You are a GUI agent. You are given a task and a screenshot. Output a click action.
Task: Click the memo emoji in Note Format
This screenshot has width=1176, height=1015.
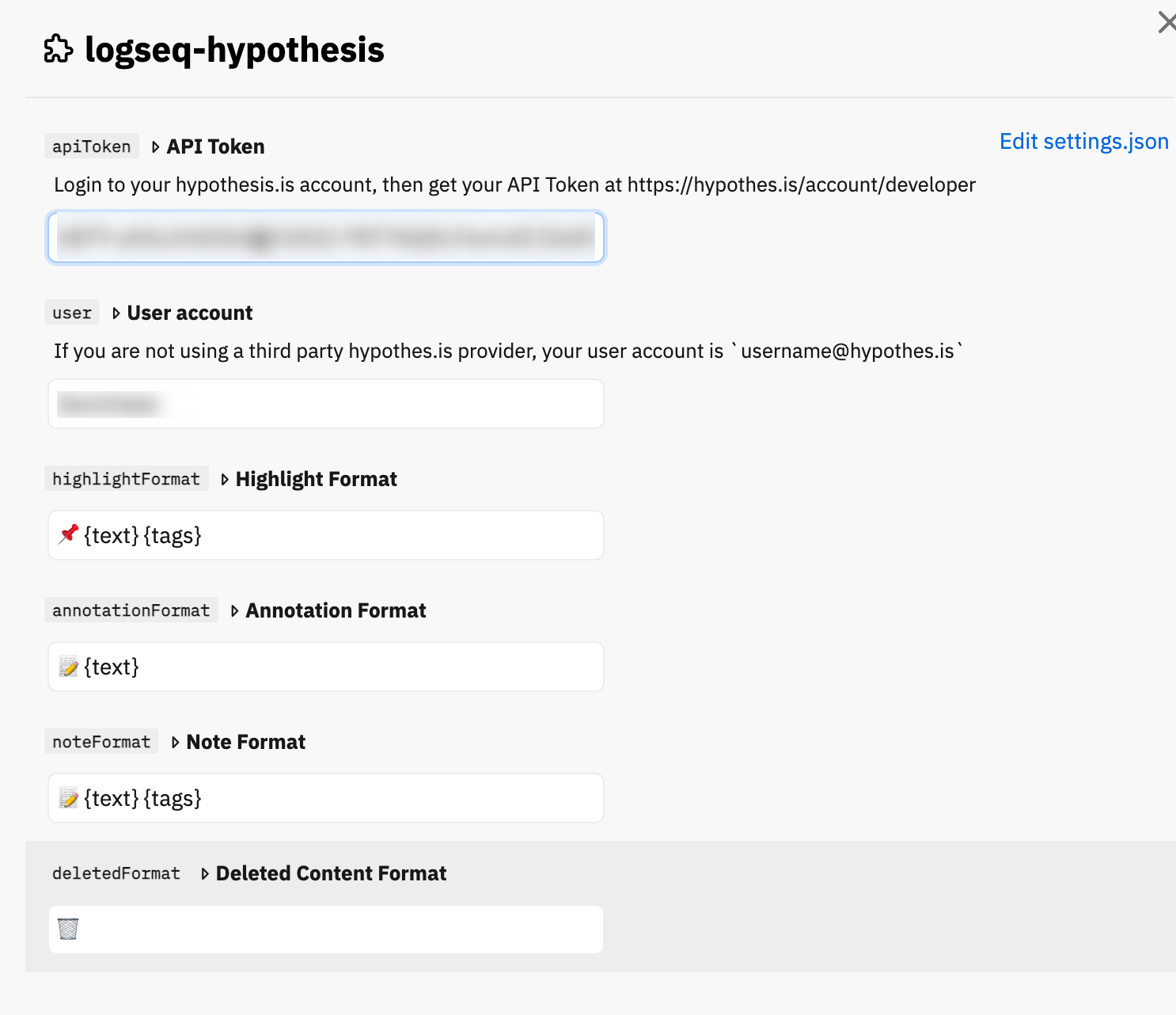(x=69, y=798)
